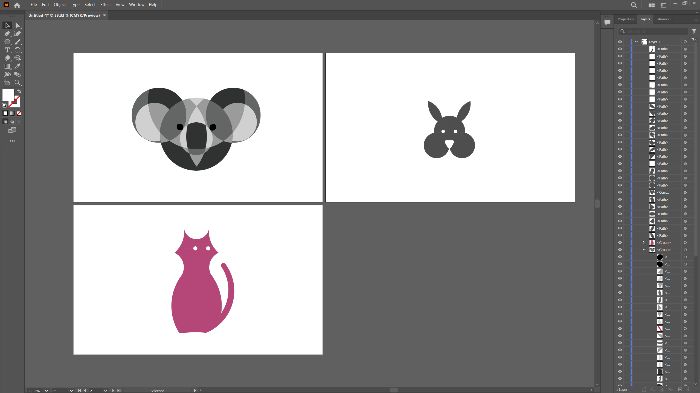Select the open document tab

point(64,15)
